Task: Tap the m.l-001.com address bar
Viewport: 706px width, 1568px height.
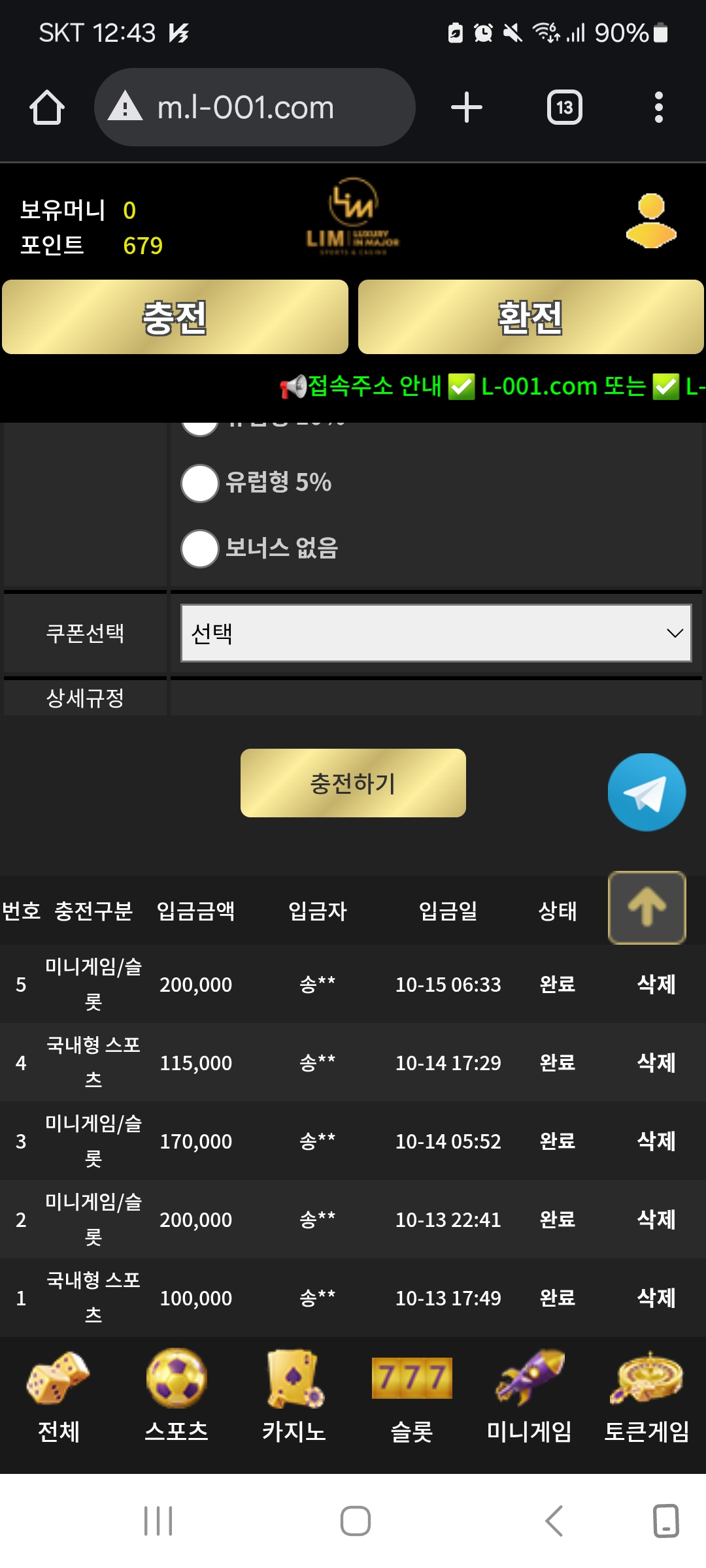Action: coord(255,107)
